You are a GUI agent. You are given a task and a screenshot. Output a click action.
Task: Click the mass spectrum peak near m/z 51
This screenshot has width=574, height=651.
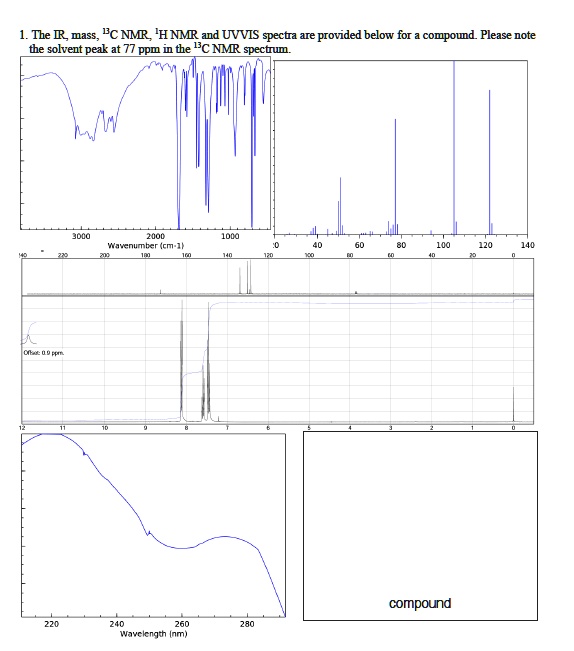[x=340, y=206]
